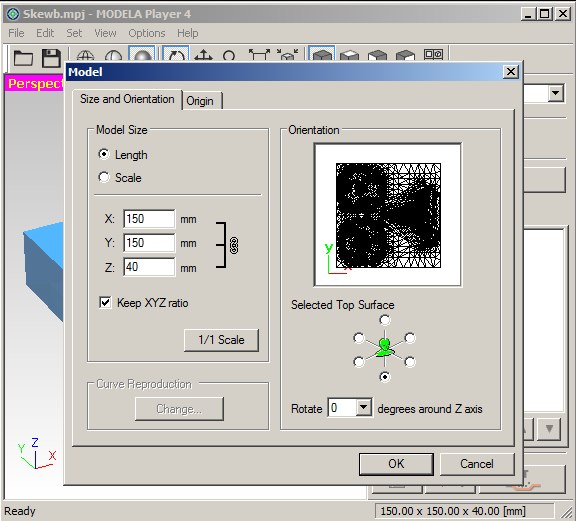Click the model dimensions in status bar

click(x=453, y=511)
